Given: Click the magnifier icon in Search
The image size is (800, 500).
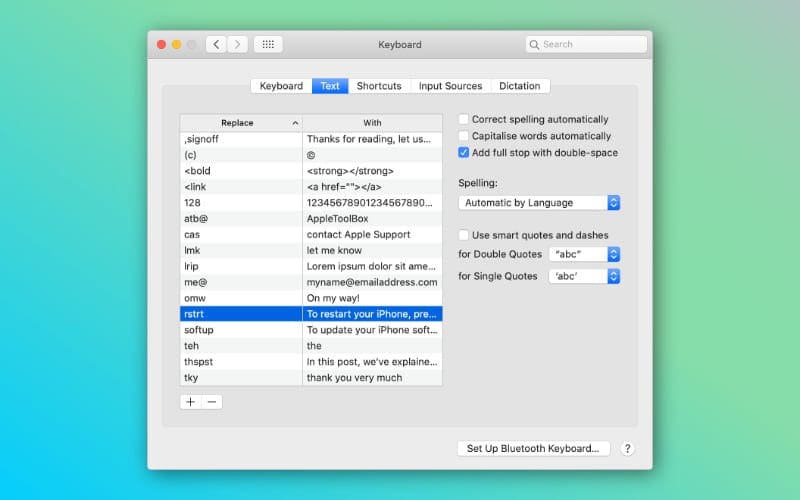Looking at the screenshot, I should coord(534,45).
